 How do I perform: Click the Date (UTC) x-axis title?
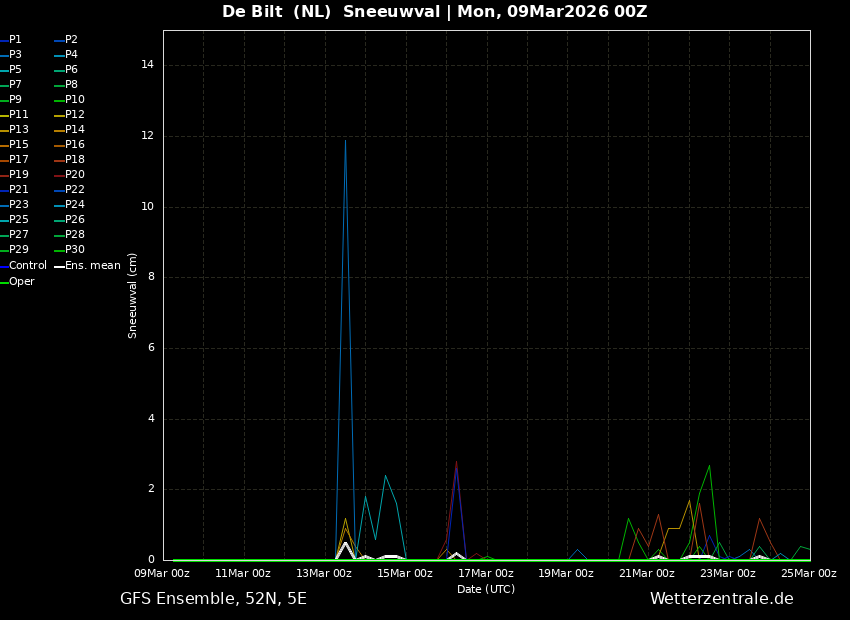pos(485,590)
